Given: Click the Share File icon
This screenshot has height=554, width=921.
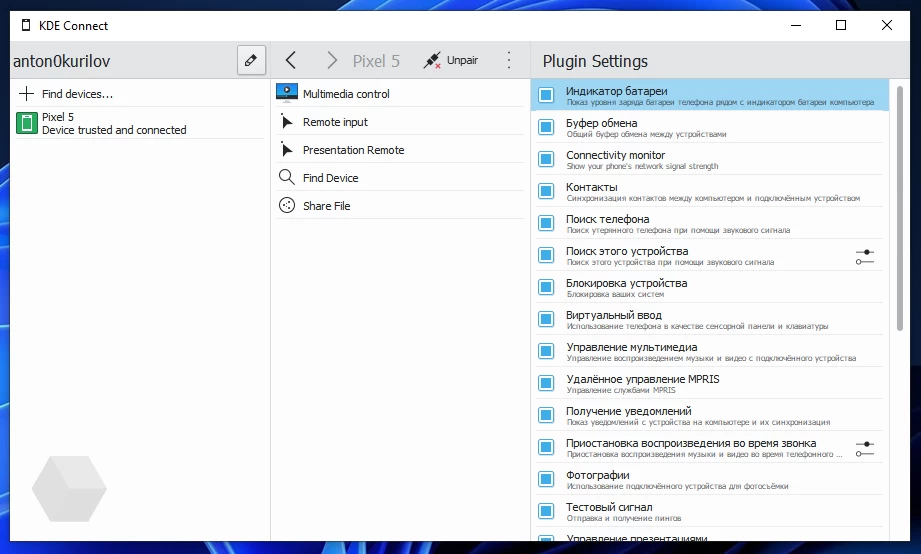Looking at the screenshot, I should [x=287, y=206].
